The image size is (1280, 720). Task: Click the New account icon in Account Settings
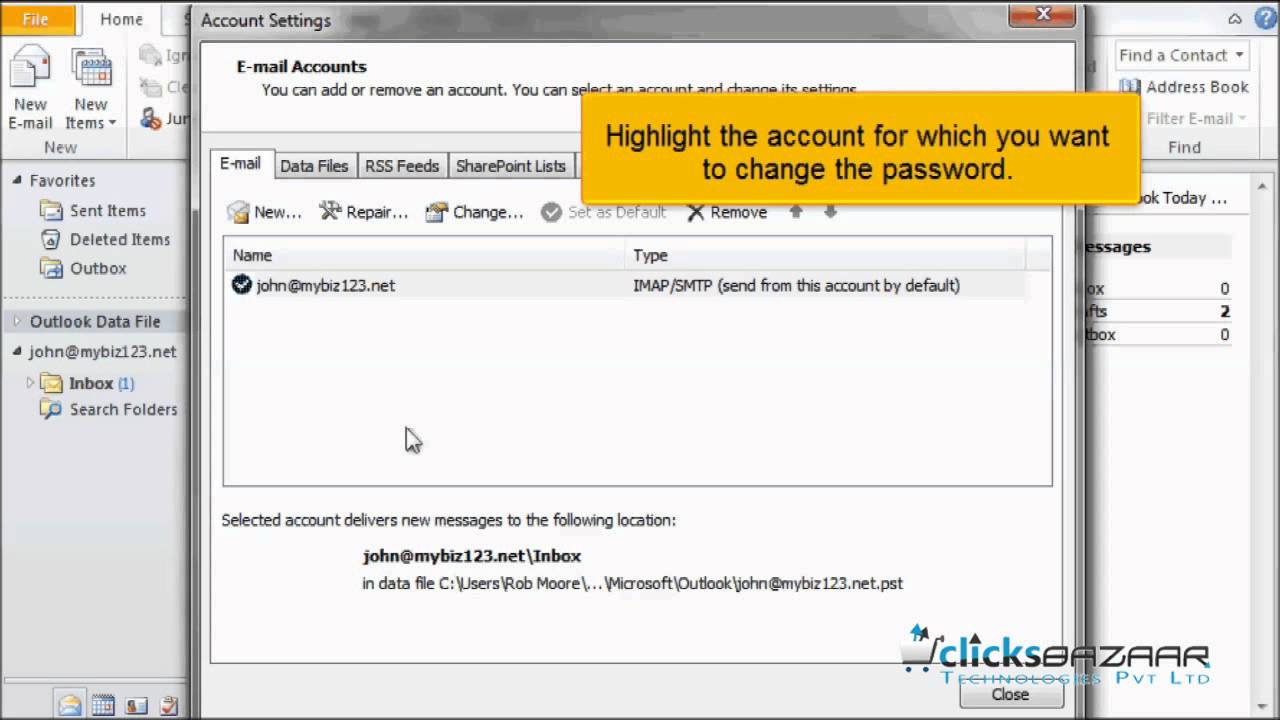[238, 212]
